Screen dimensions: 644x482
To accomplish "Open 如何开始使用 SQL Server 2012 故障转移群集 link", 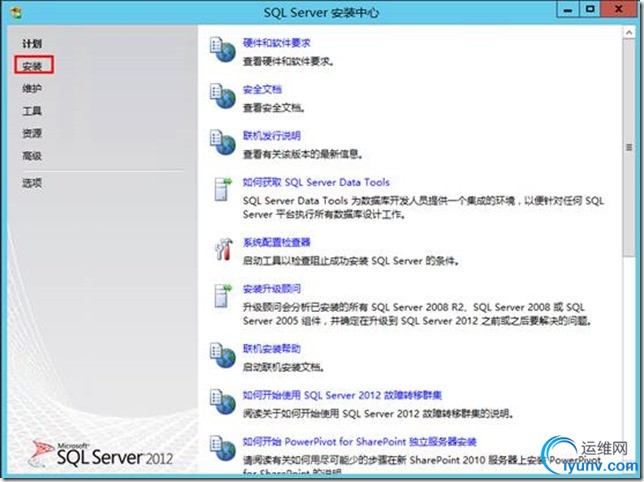I will [342, 395].
